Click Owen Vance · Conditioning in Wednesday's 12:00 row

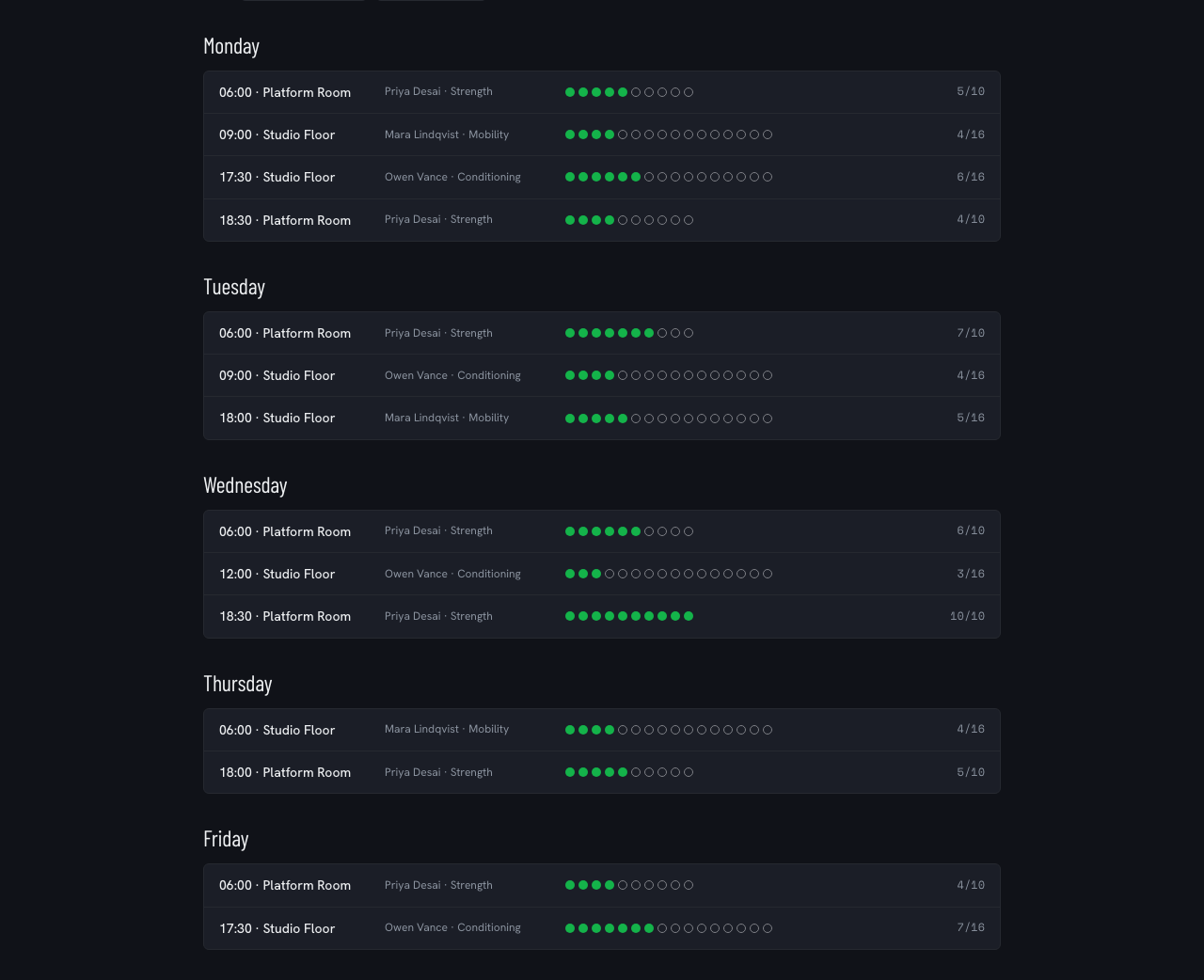pyautogui.click(x=452, y=574)
